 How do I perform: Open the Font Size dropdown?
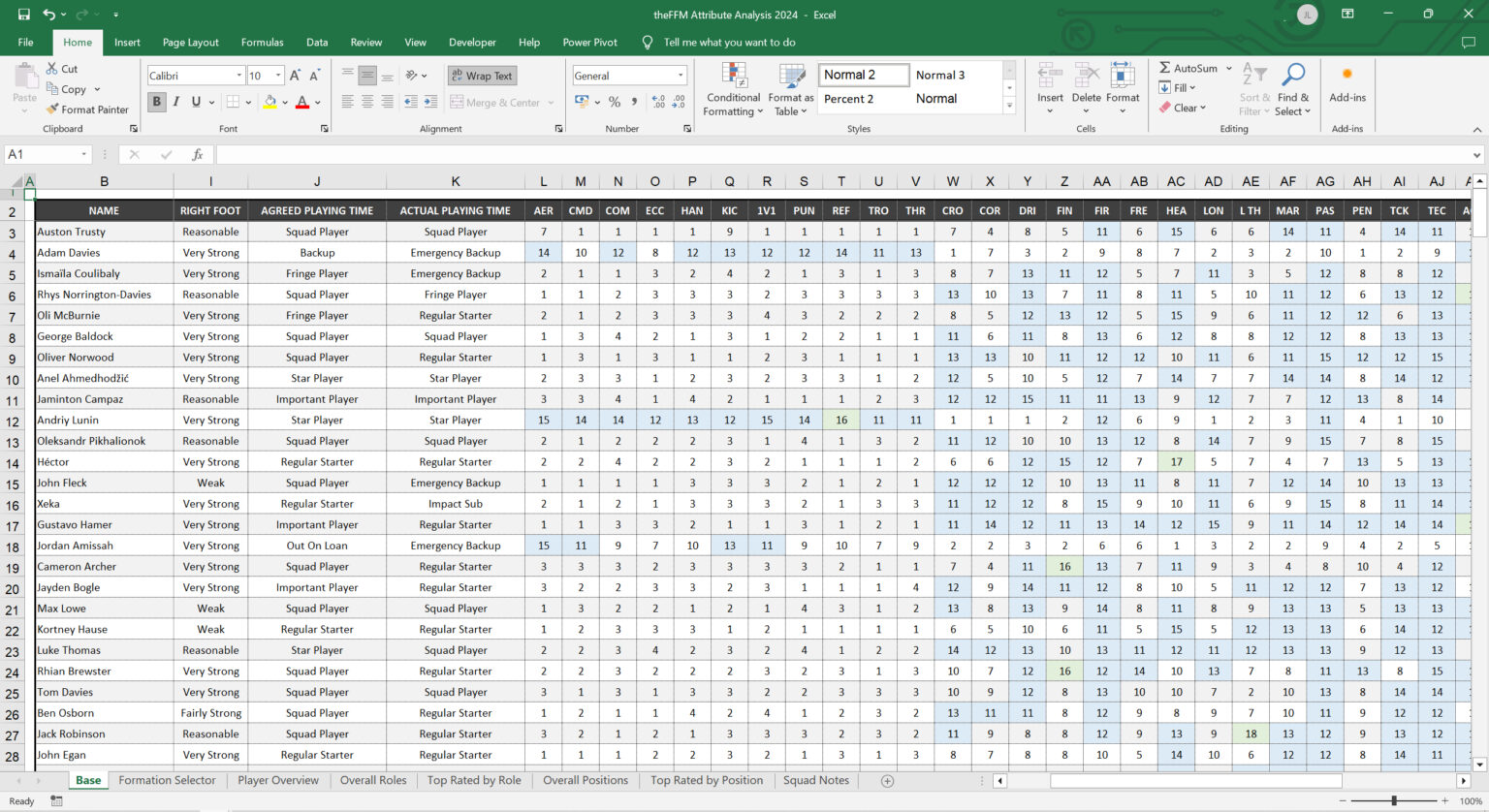pyautogui.click(x=280, y=75)
